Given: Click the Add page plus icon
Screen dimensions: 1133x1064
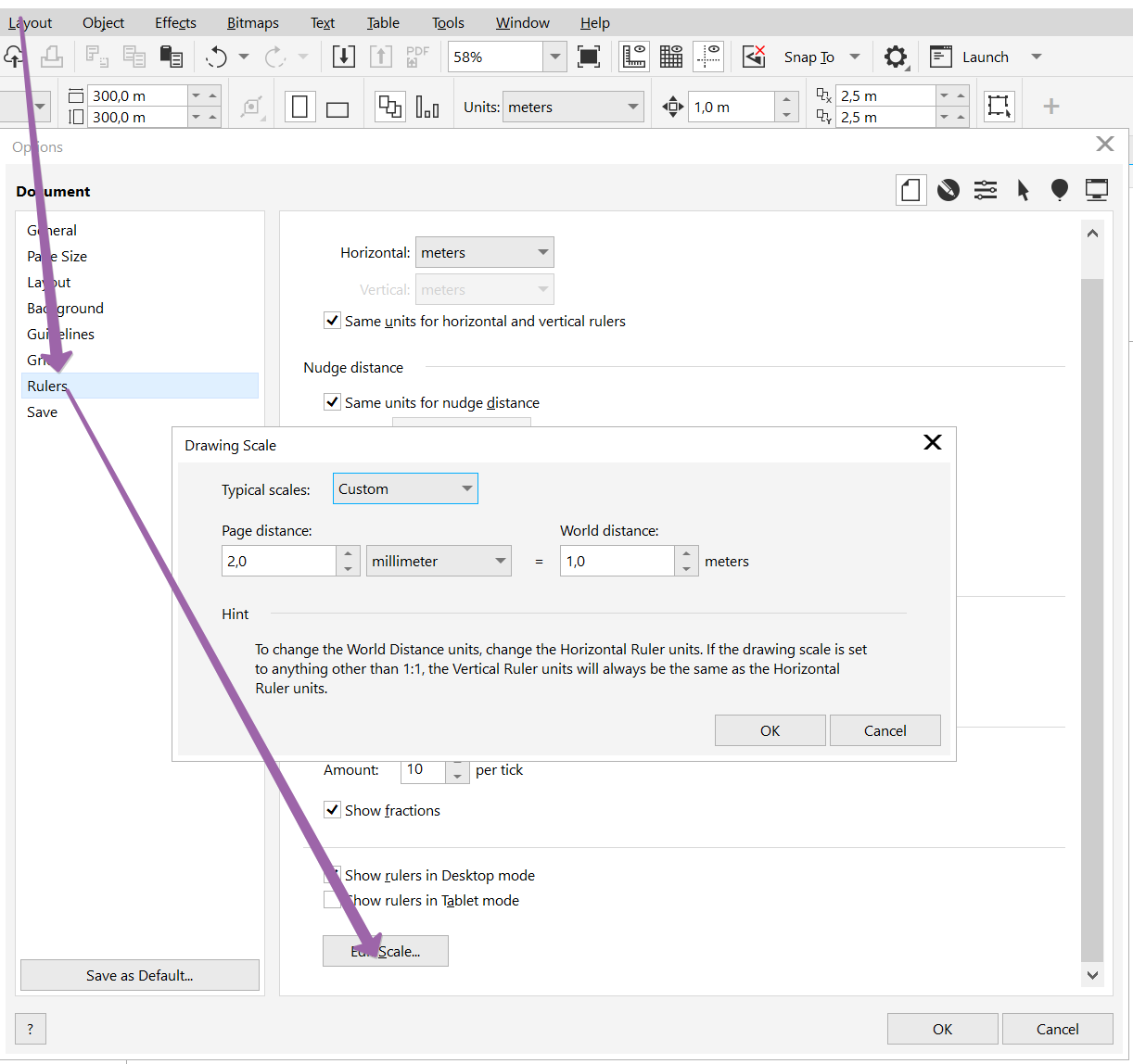Looking at the screenshot, I should (x=1051, y=107).
